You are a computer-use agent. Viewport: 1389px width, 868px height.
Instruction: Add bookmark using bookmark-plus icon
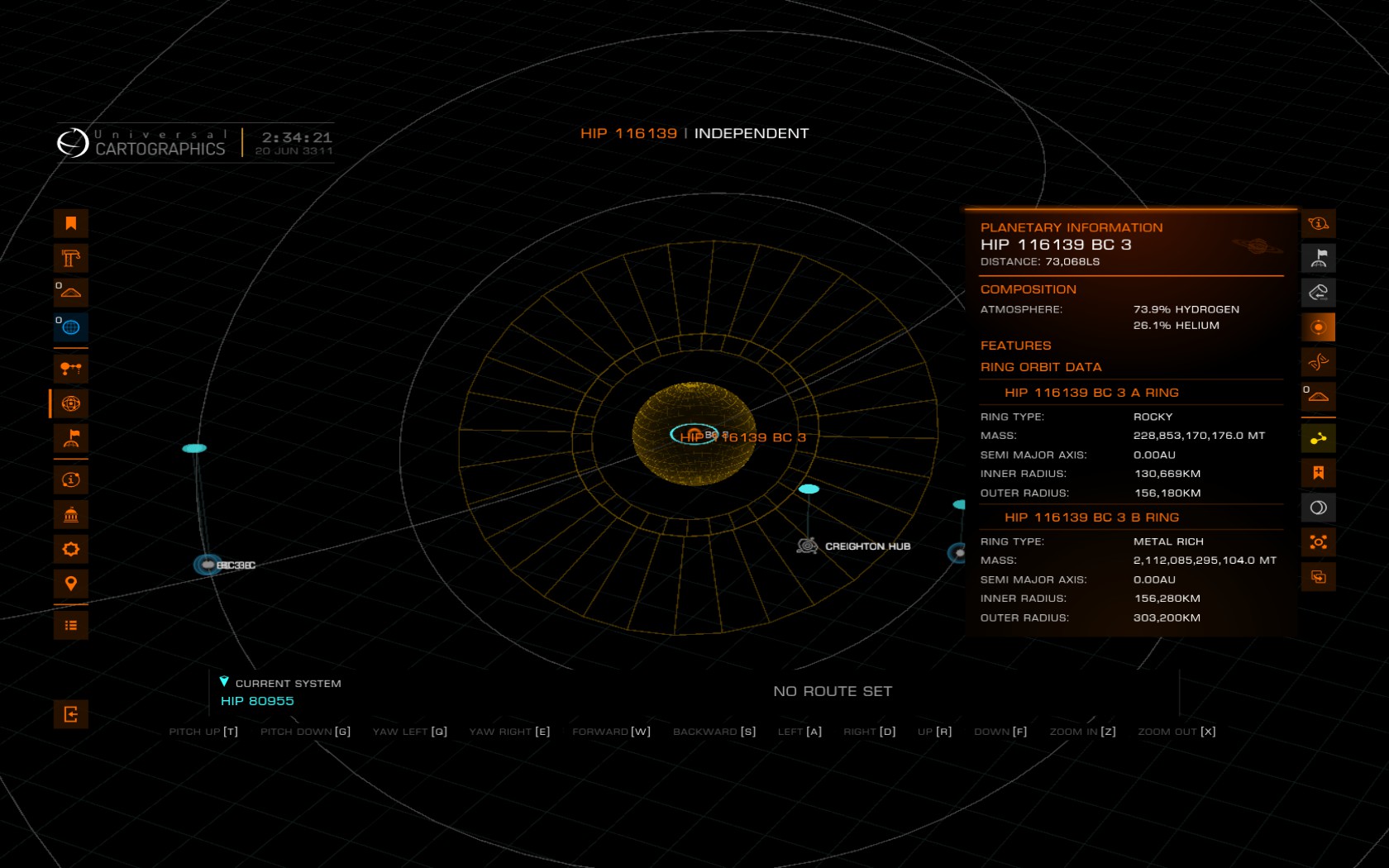click(1319, 473)
